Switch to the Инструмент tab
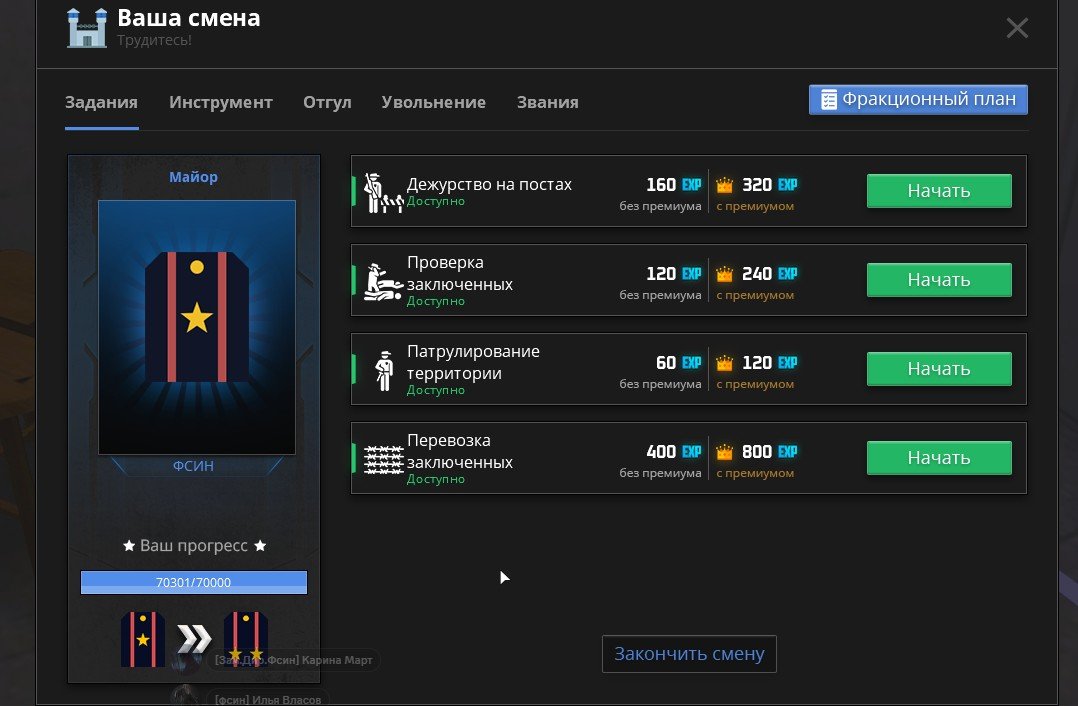 click(x=220, y=102)
